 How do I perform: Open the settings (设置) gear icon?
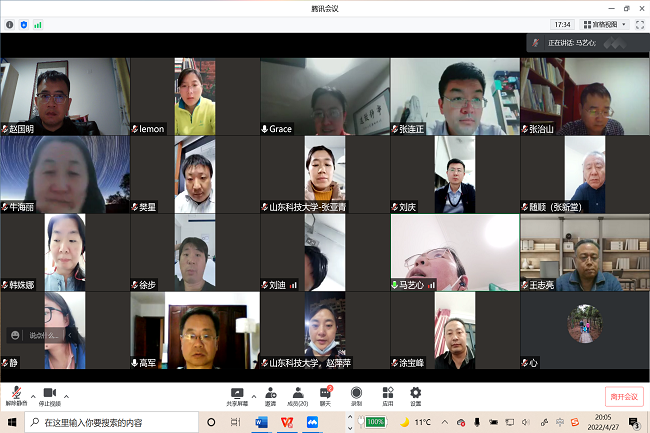[415, 393]
